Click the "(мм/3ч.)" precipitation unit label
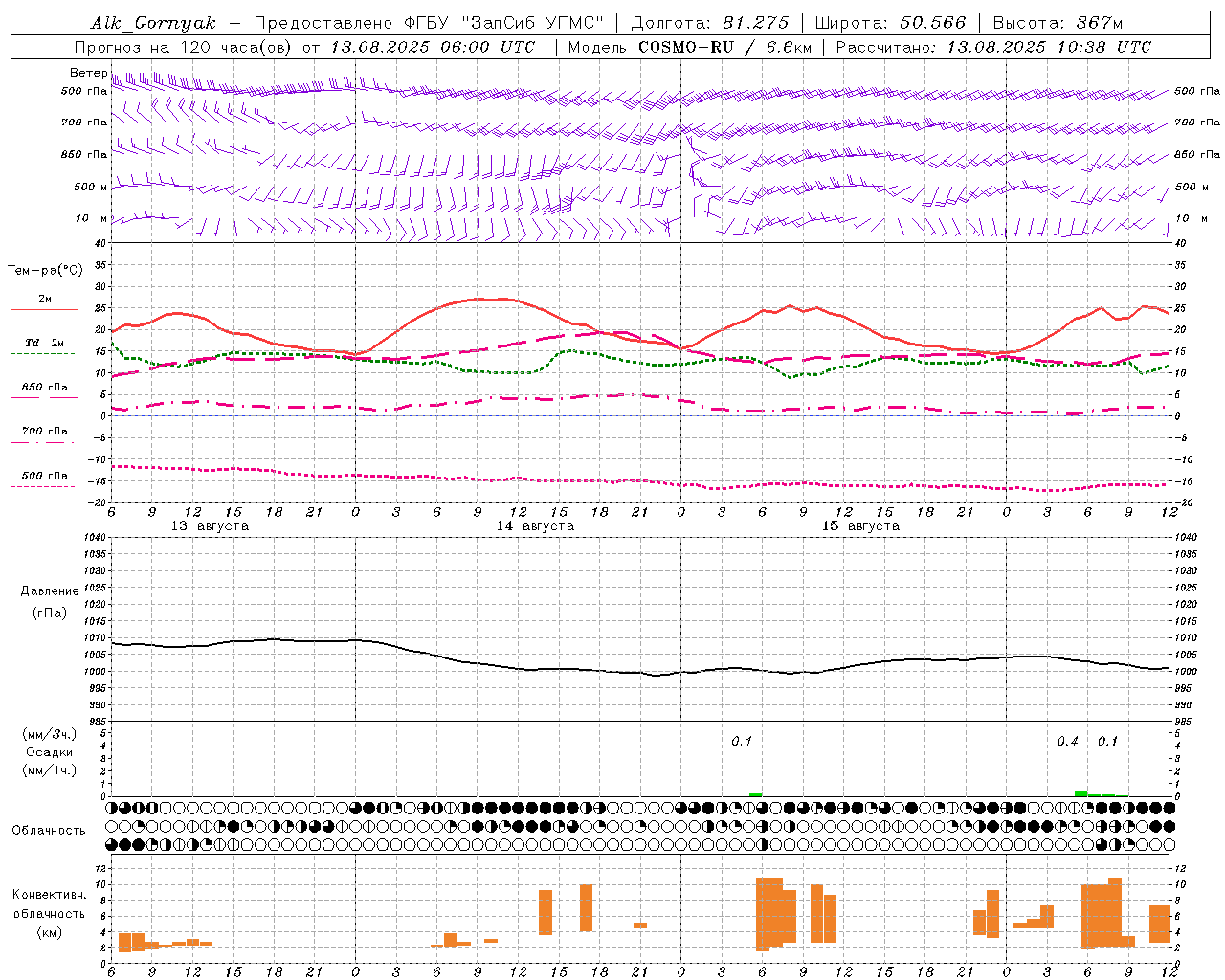The image size is (1225, 980). pos(50,734)
